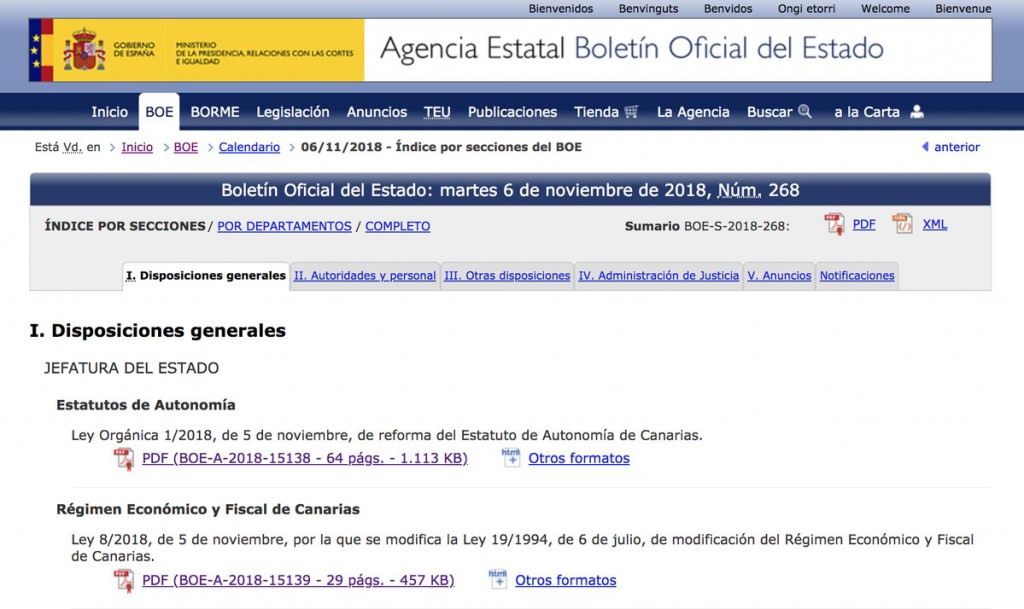Click the Tienda menu label

tap(596, 112)
